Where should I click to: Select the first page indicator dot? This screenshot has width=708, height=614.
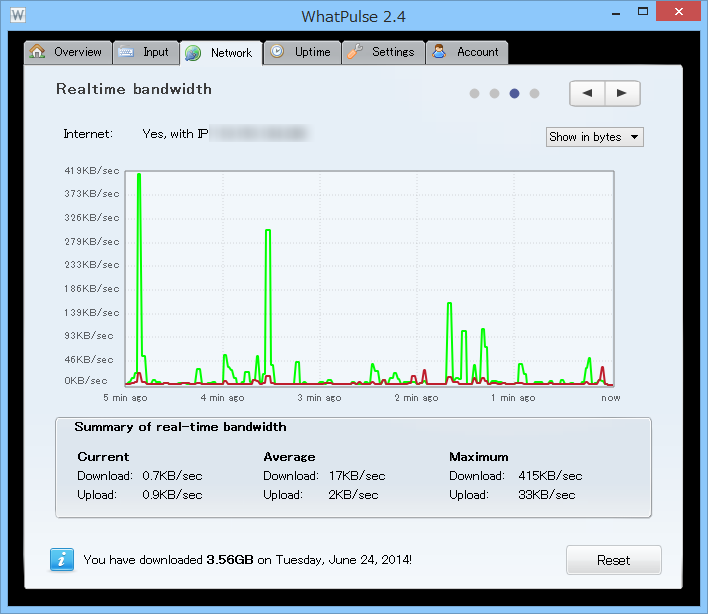point(474,93)
